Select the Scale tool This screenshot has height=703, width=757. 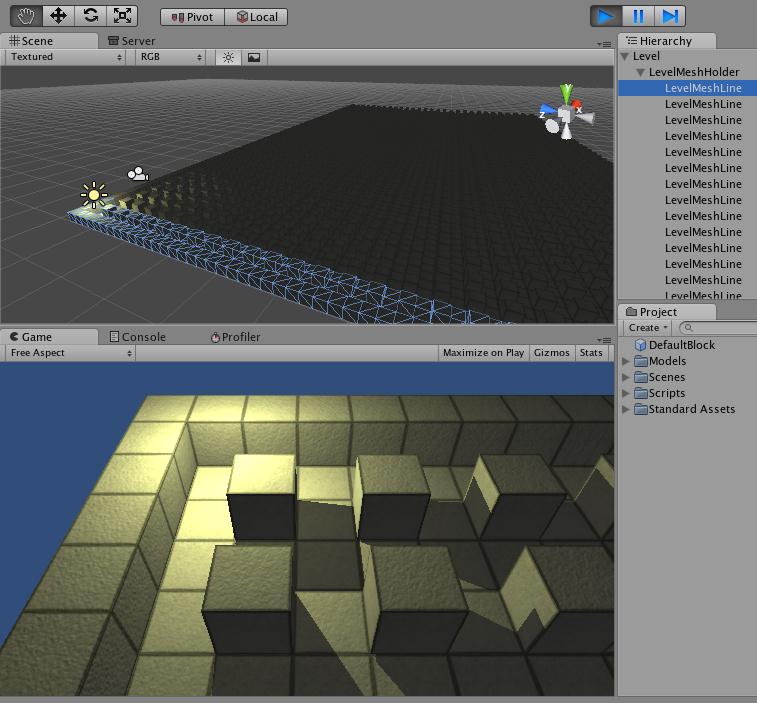[122, 16]
